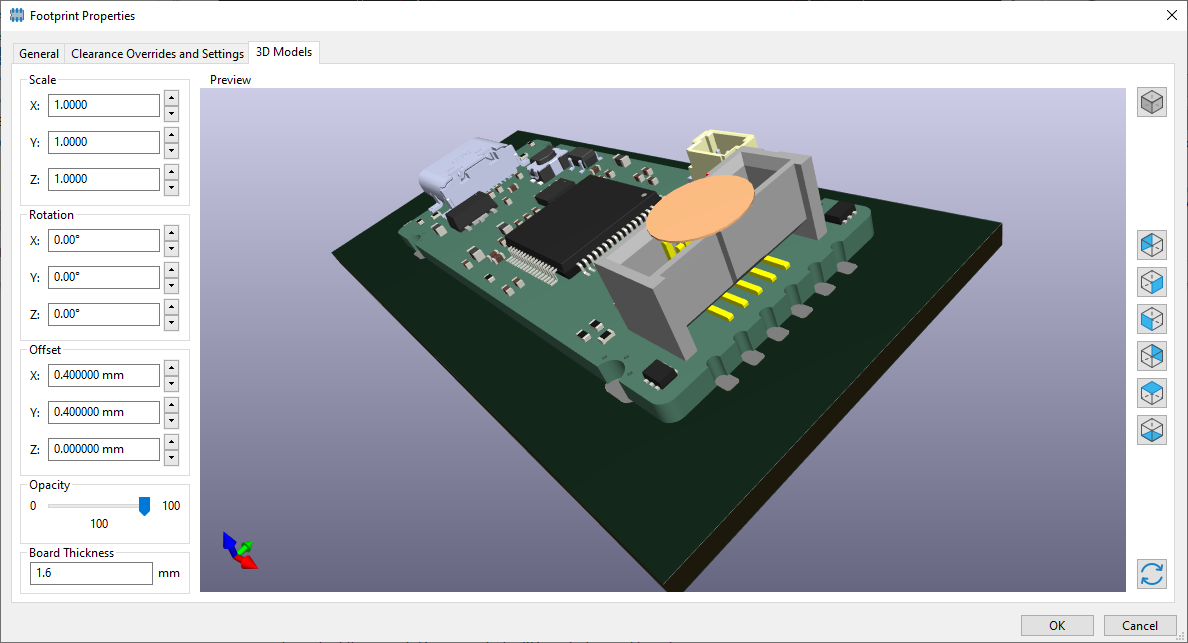This screenshot has width=1188, height=643.
Task: Switch to the top view cube icon
Action: coord(1152,393)
